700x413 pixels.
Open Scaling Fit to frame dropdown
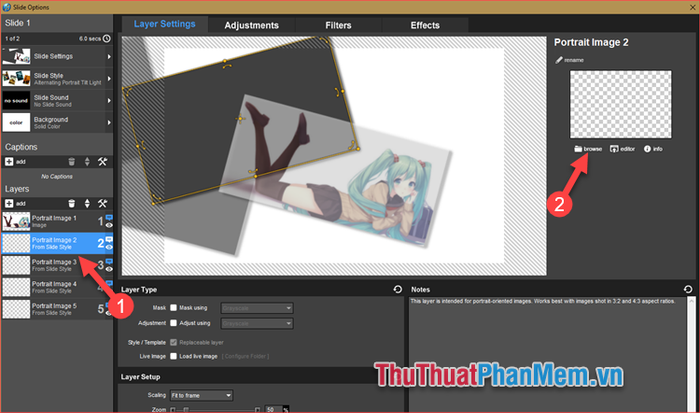point(201,395)
